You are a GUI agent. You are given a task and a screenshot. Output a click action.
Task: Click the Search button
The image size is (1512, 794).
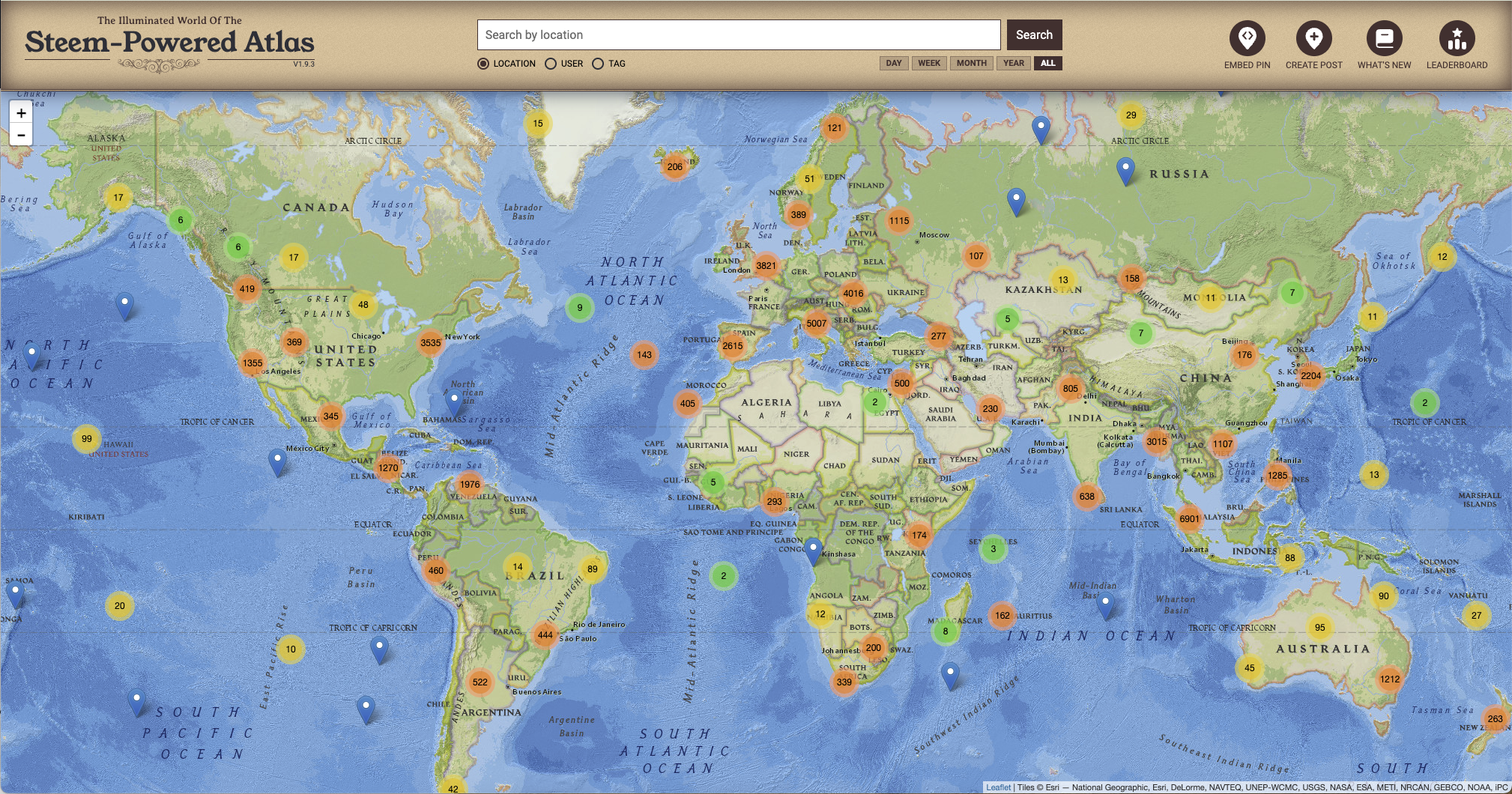[x=1034, y=34]
